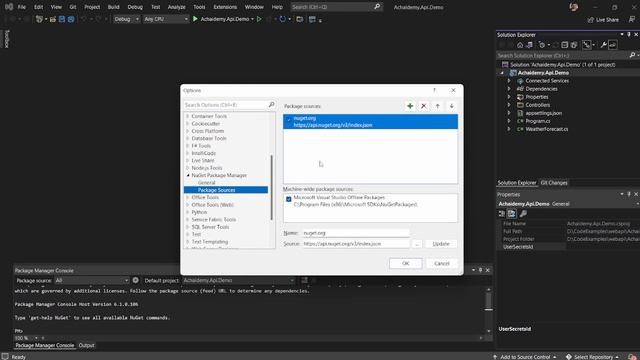Select the Package Manager Console tab
Screen dimensions: 640x360
(x=45, y=345)
